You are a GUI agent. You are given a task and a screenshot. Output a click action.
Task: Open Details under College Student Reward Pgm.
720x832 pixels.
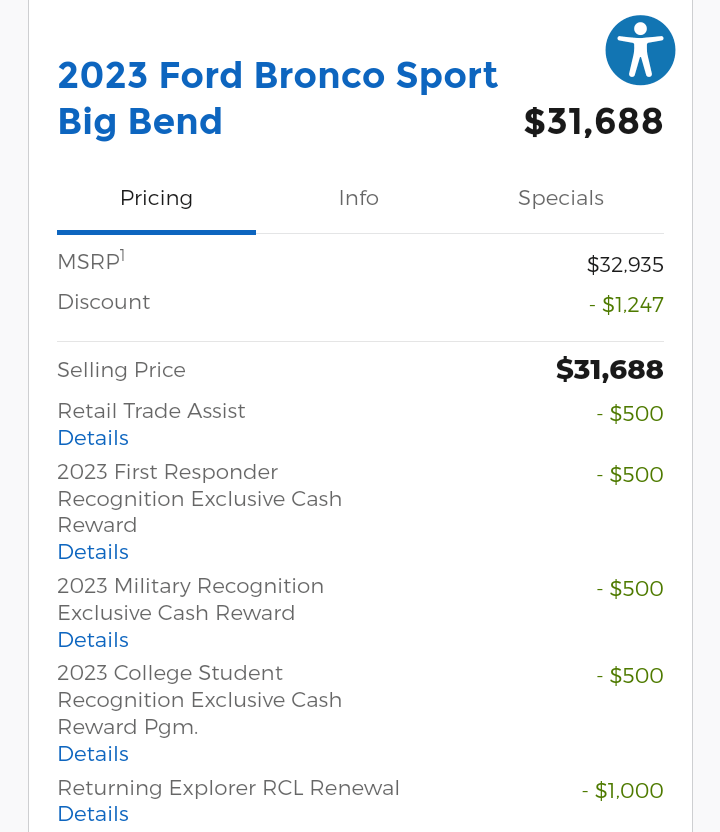[93, 754]
